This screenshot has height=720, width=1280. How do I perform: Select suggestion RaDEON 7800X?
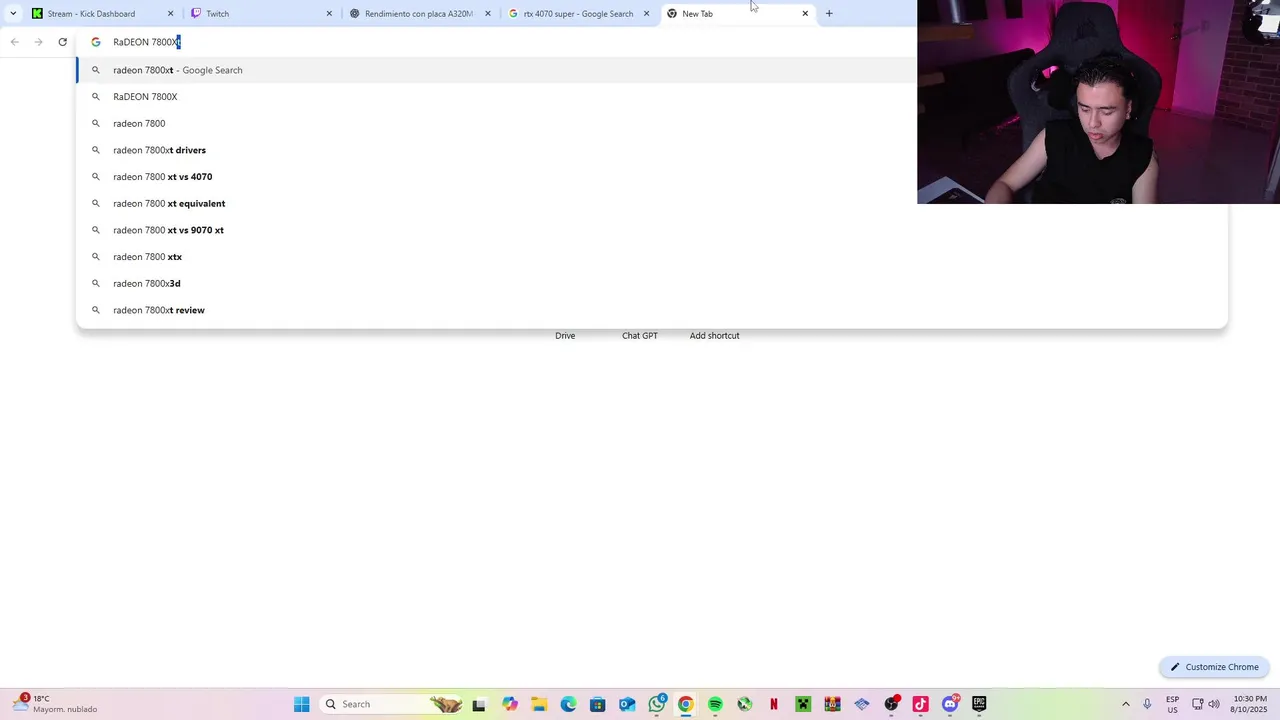pos(651,97)
